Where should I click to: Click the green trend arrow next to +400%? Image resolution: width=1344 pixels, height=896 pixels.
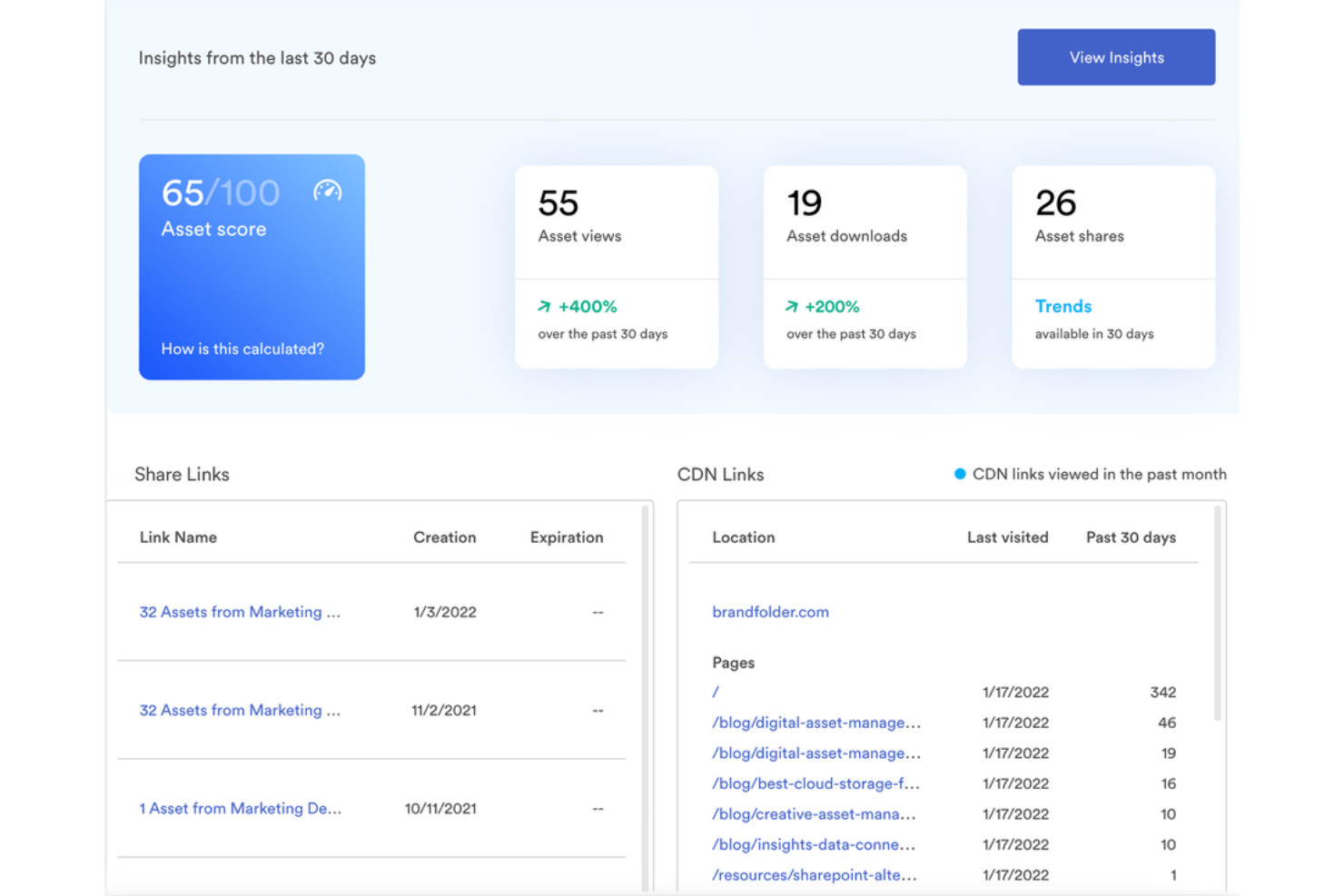tap(545, 307)
